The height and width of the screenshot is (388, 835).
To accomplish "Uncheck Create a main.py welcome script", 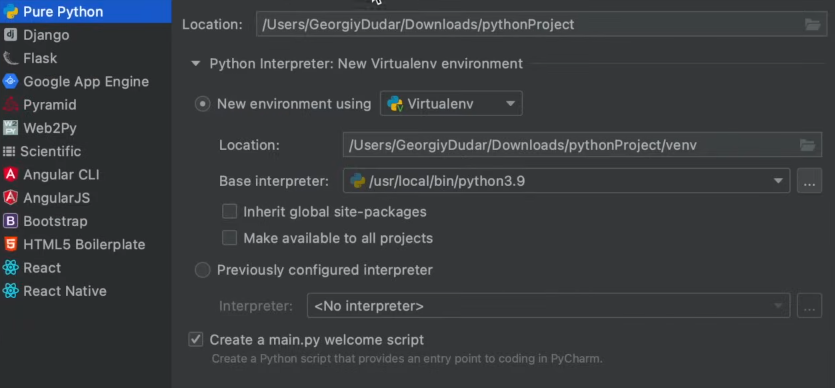I will point(195,340).
